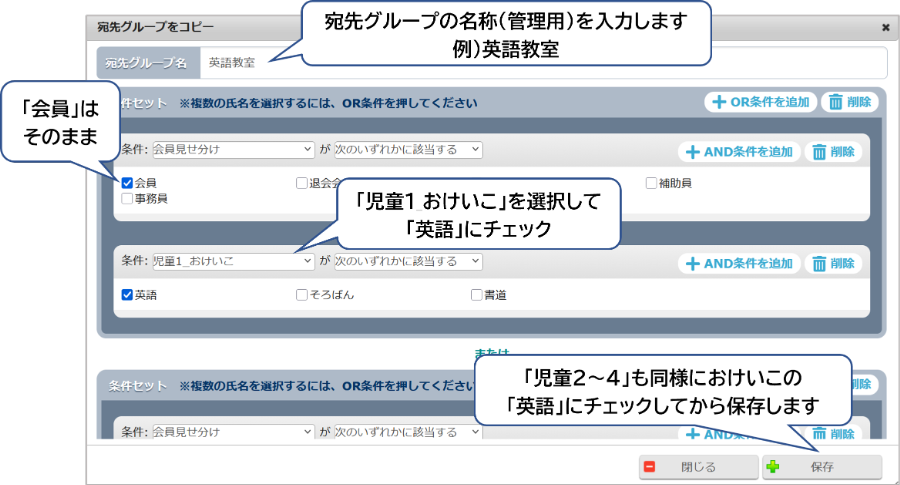This screenshot has height=485, width=900.
Task: Tick the 書道 checkbox
Action: pyautogui.click(x=477, y=295)
